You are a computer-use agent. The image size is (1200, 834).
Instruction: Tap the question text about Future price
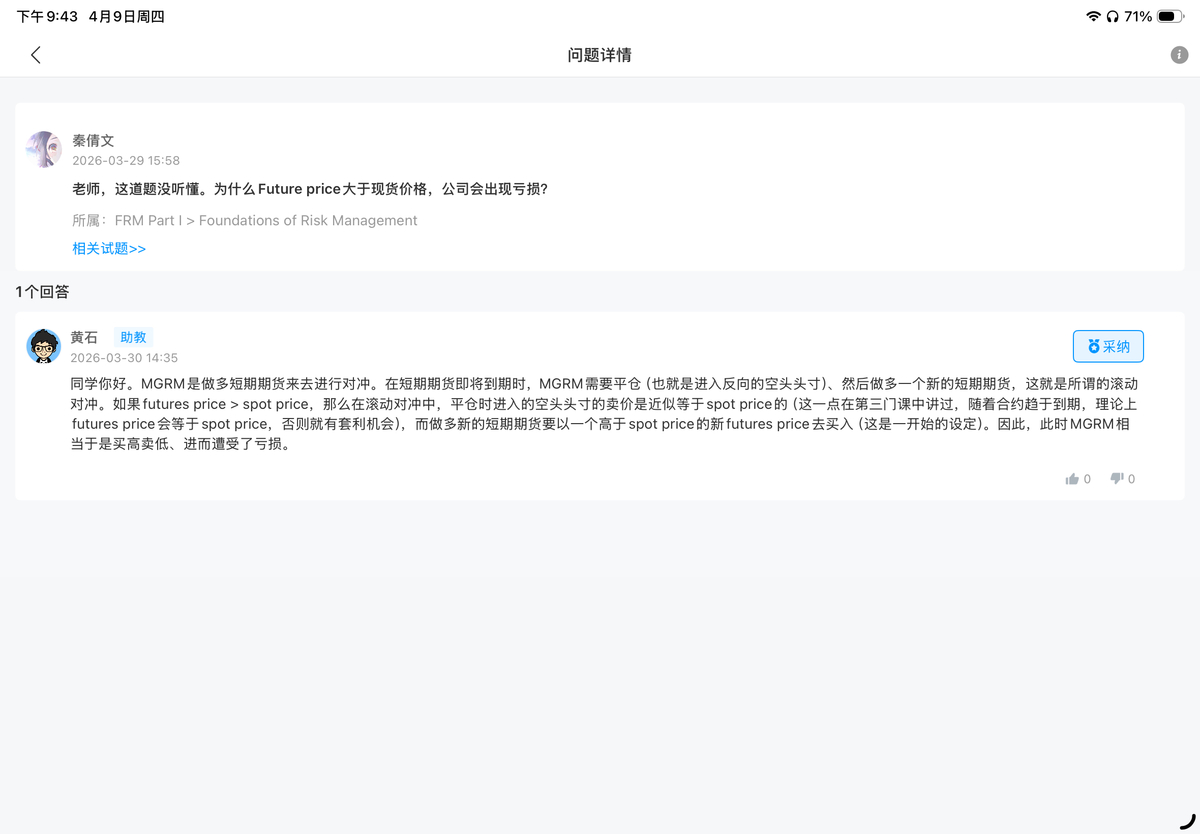click(x=310, y=189)
